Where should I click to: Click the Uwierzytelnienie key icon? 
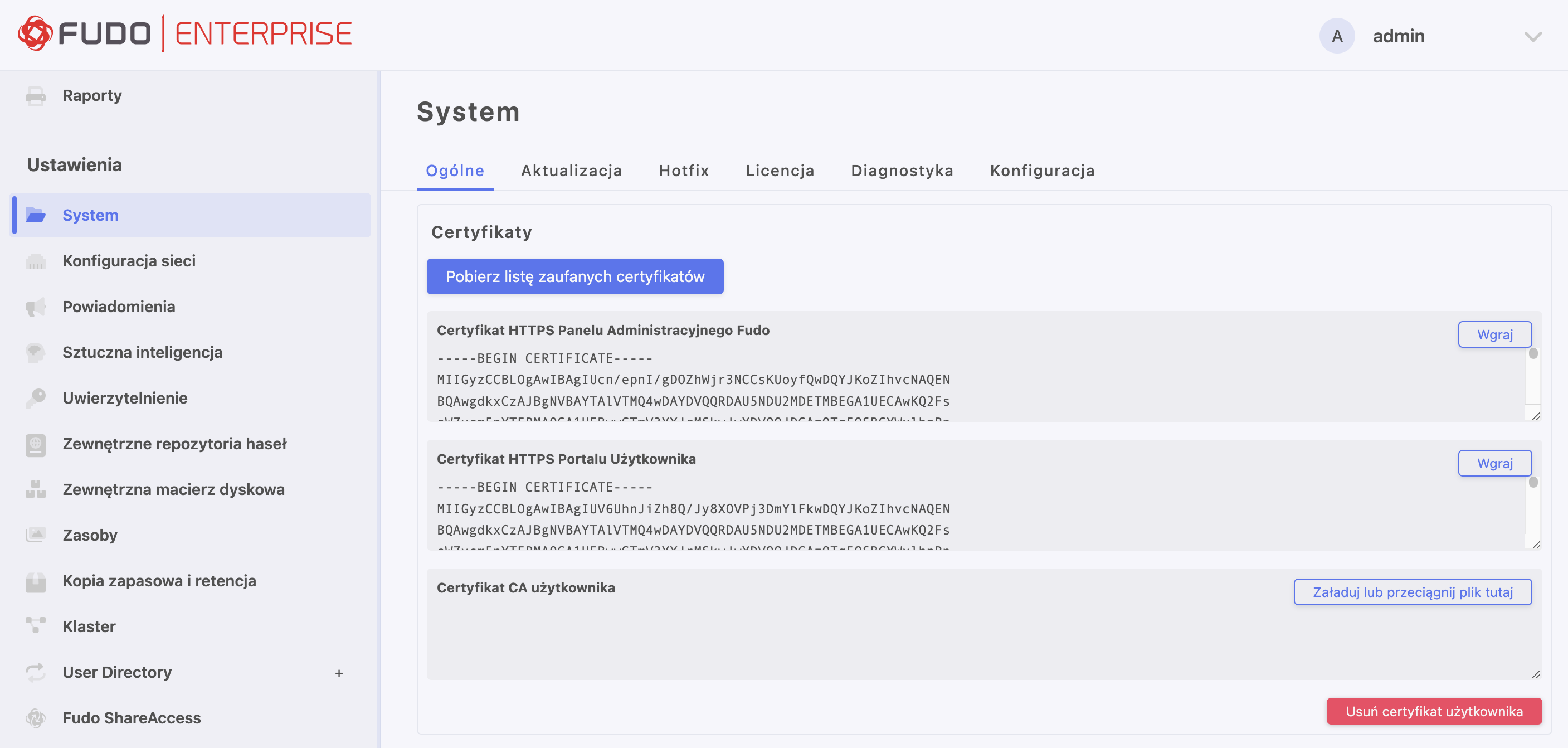tap(35, 399)
